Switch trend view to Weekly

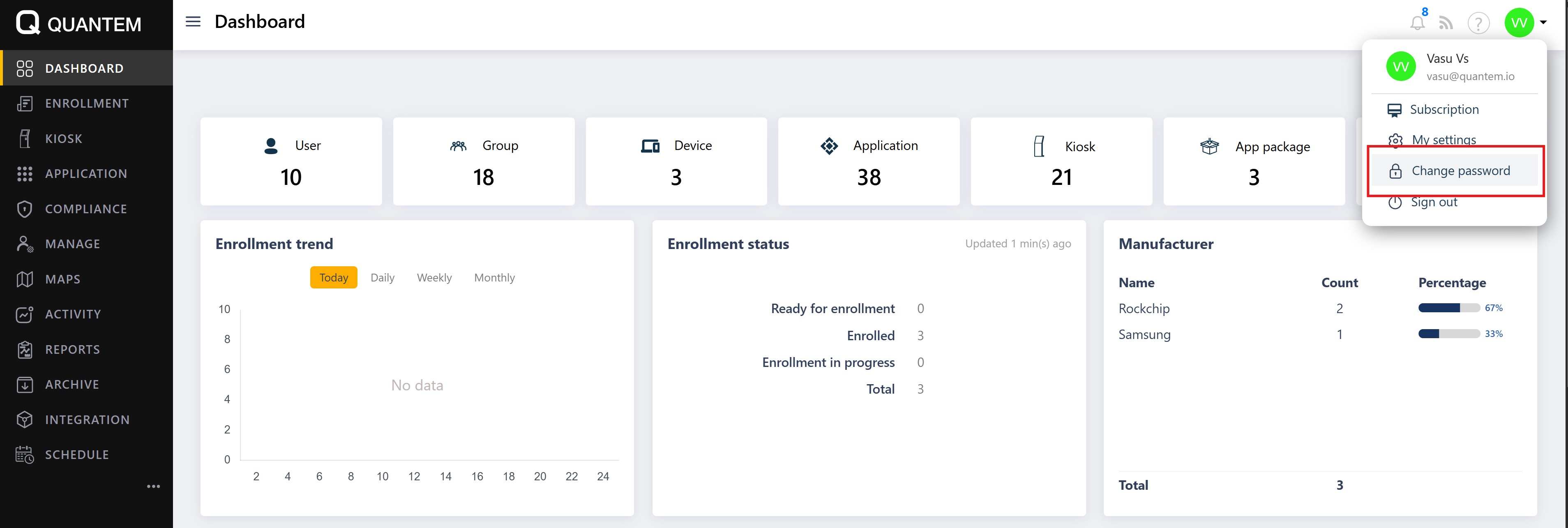click(434, 278)
